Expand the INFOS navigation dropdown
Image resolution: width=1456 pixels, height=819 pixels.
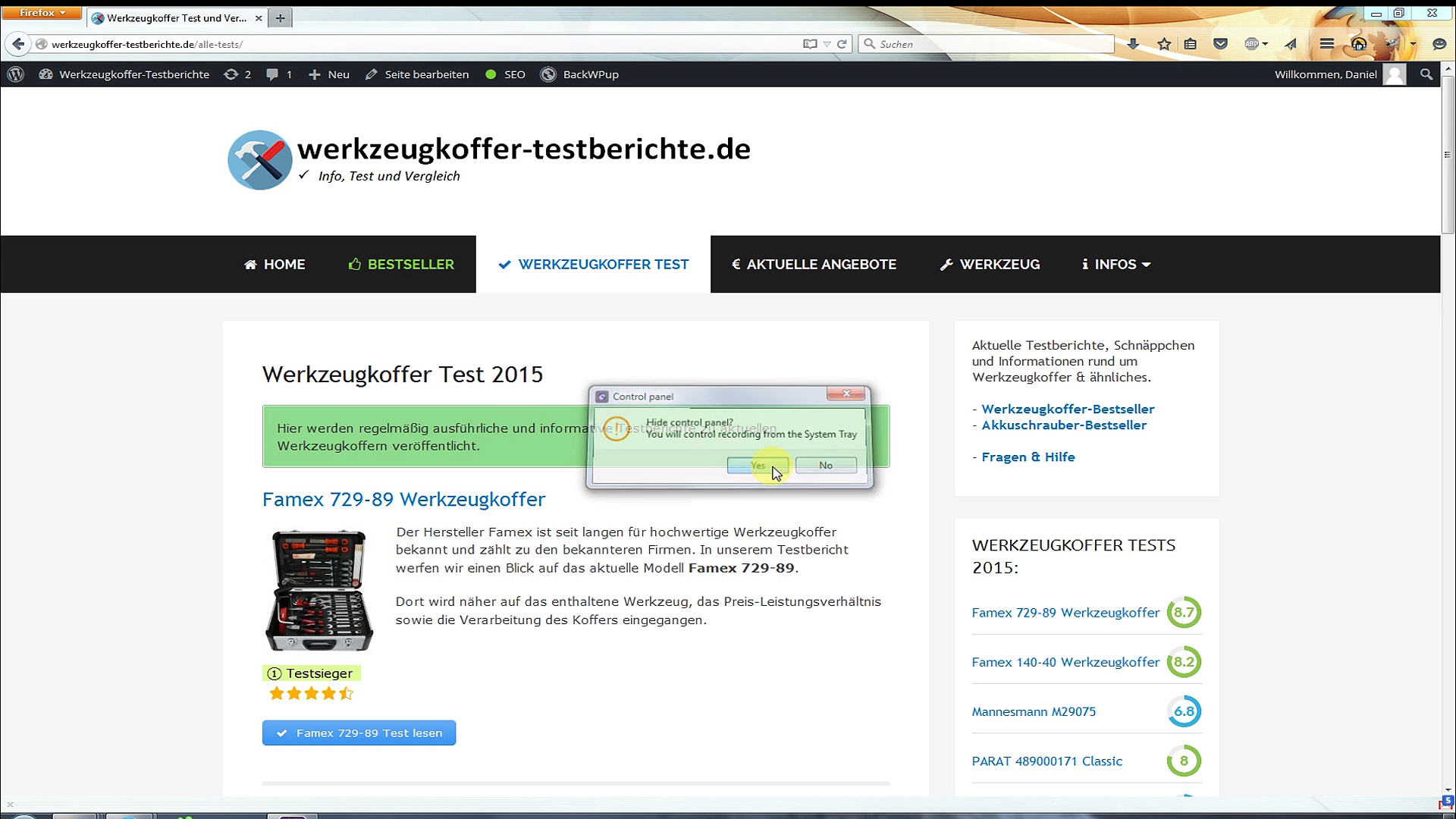click(1116, 265)
